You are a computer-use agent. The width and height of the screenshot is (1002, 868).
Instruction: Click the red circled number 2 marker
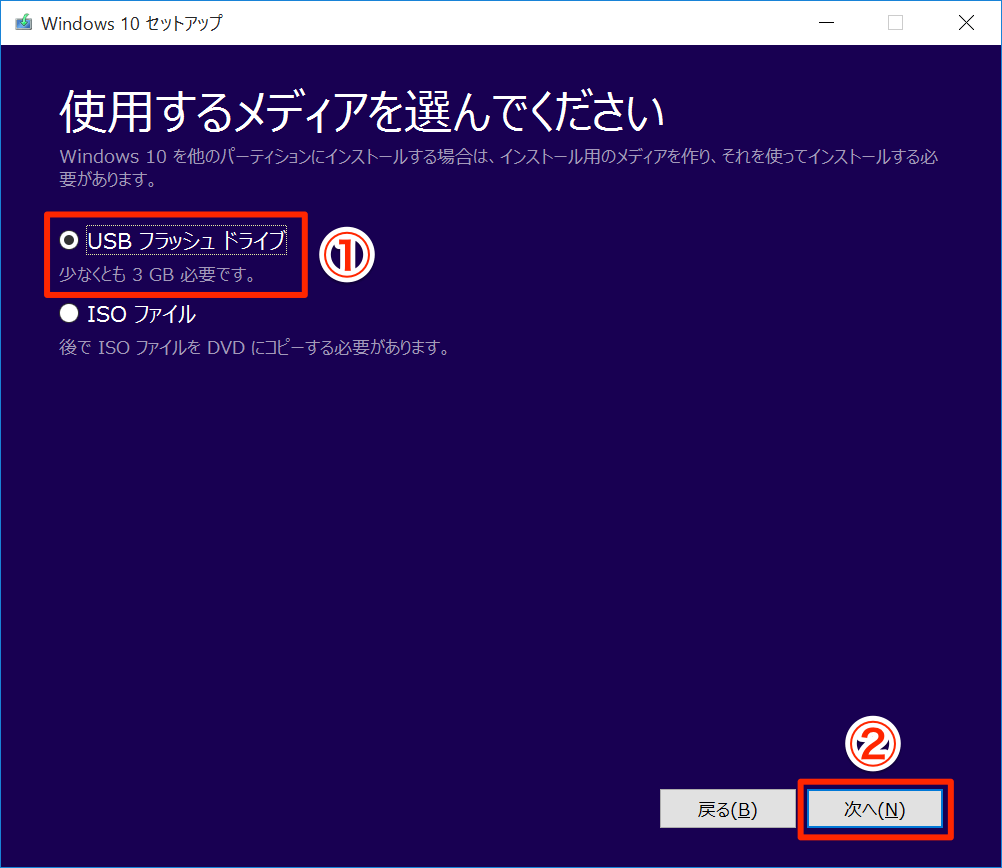(874, 745)
